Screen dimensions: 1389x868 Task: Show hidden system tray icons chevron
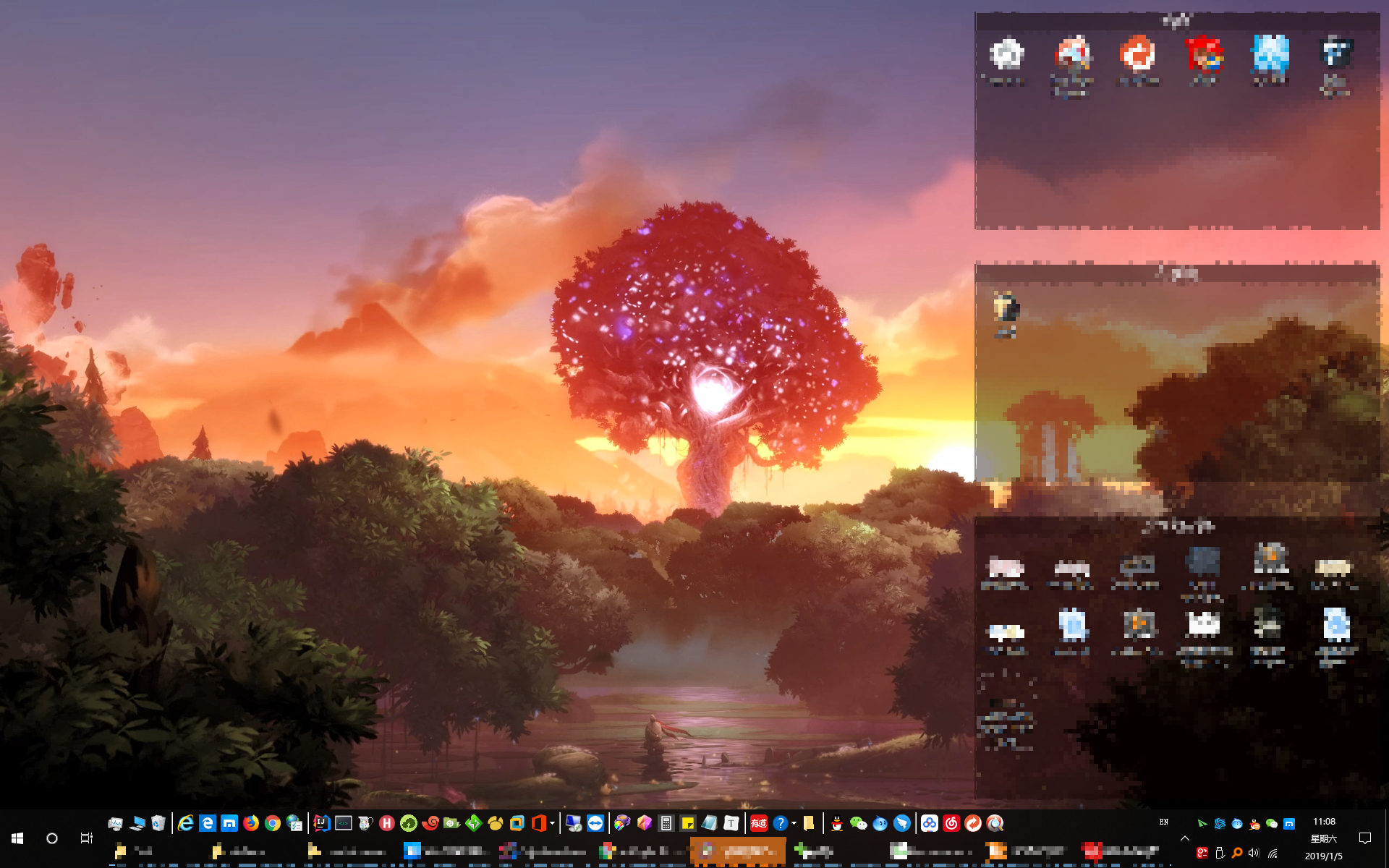1185,838
